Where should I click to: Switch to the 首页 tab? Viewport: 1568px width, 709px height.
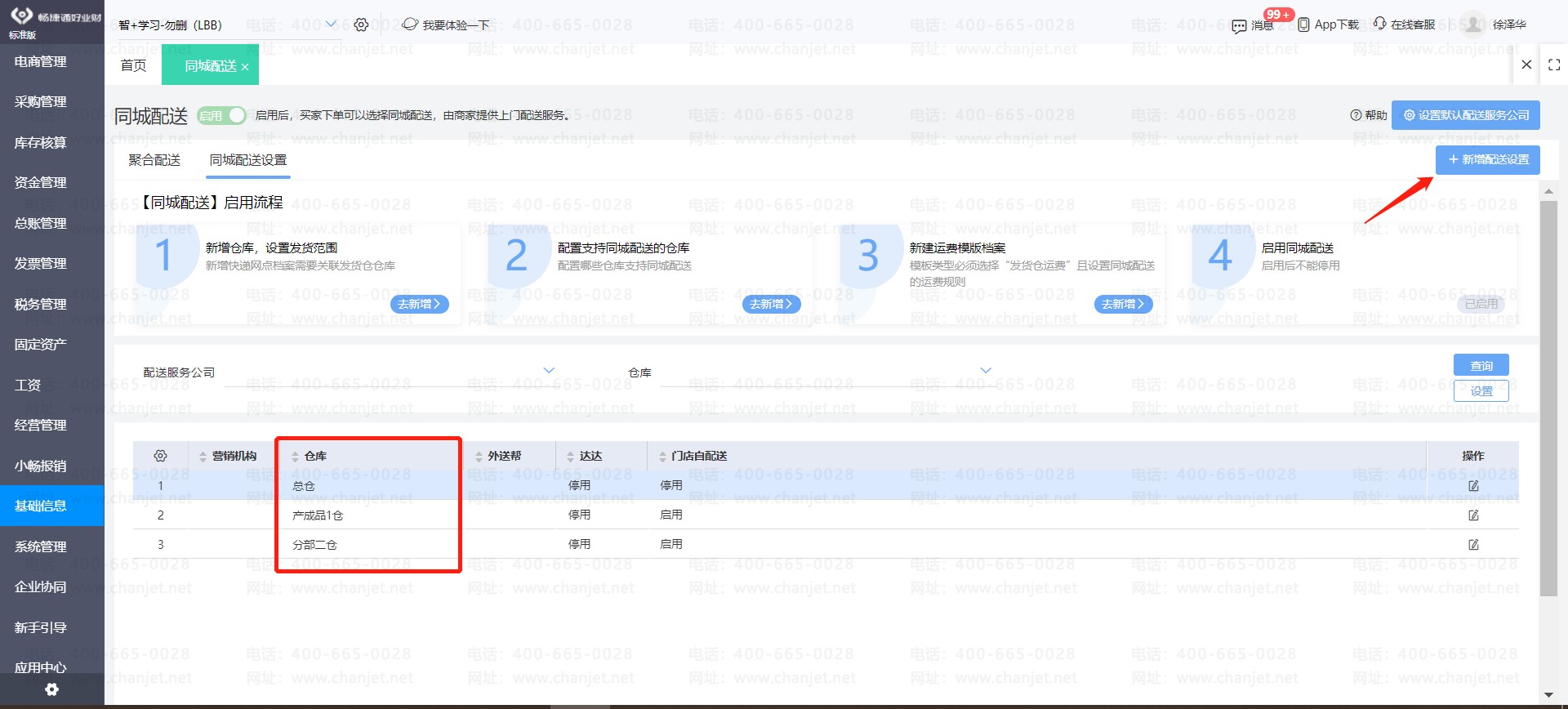click(133, 65)
